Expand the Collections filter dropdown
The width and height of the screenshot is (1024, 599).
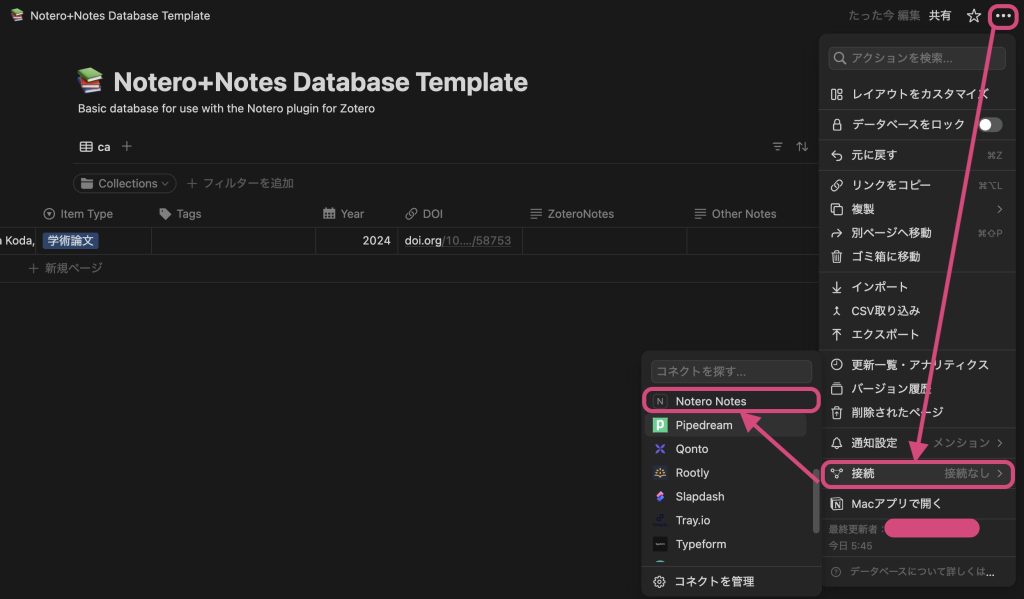pos(125,184)
